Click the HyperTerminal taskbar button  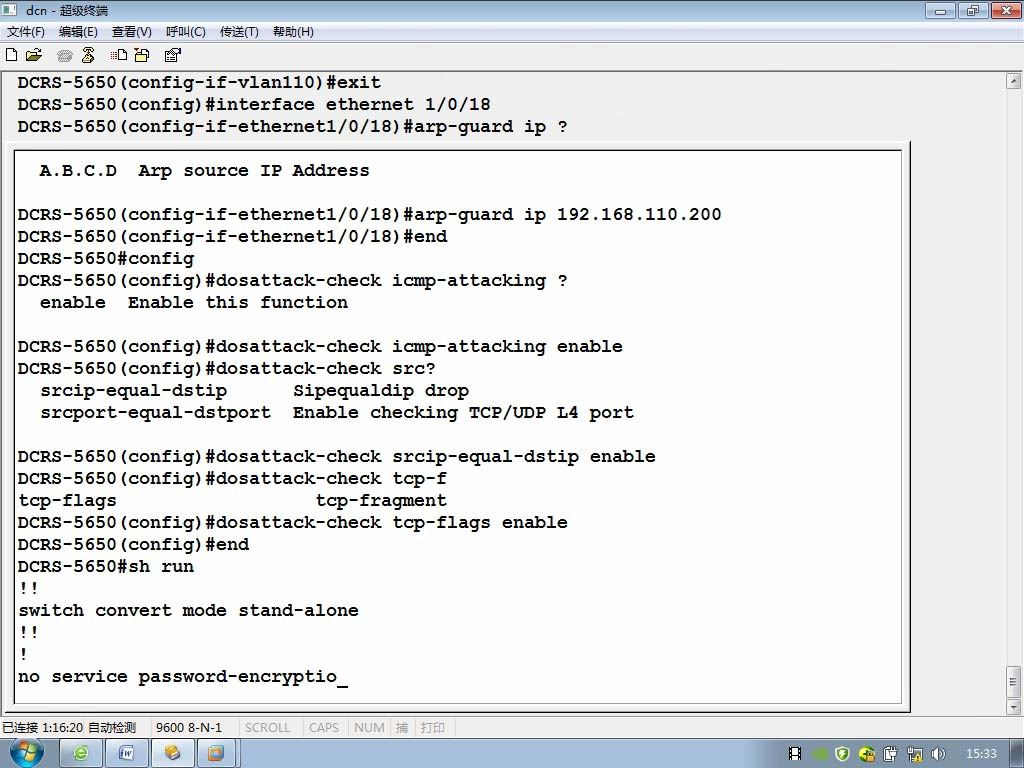tap(172, 754)
